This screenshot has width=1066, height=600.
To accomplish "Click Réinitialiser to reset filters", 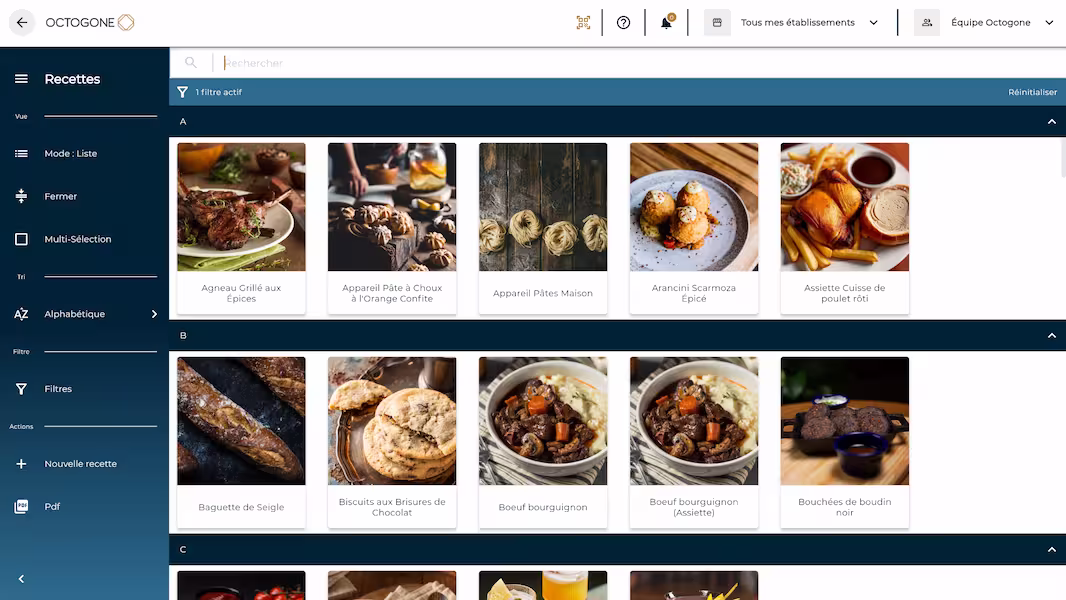I will [1032, 92].
